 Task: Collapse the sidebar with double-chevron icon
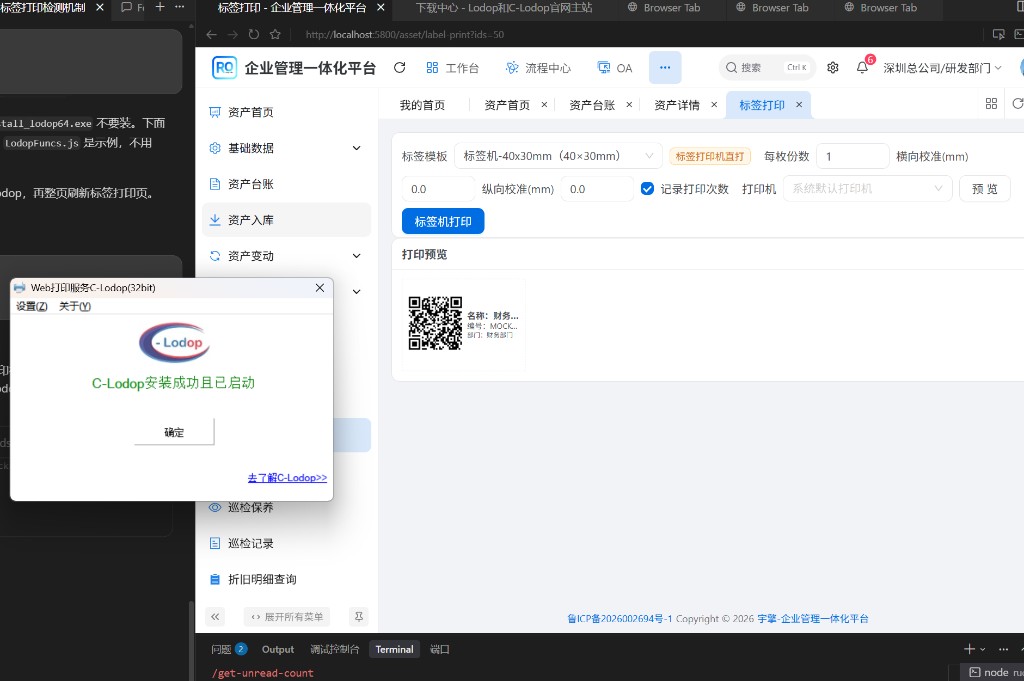[x=215, y=616]
